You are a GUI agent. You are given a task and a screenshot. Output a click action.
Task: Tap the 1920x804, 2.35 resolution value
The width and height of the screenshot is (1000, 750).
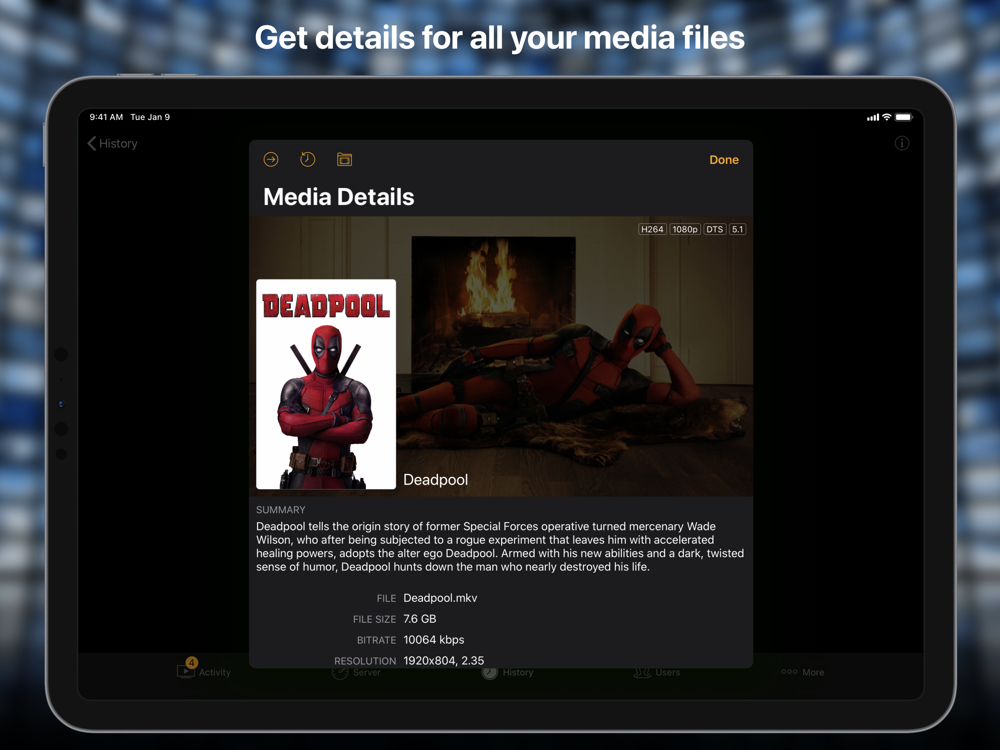pos(444,661)
